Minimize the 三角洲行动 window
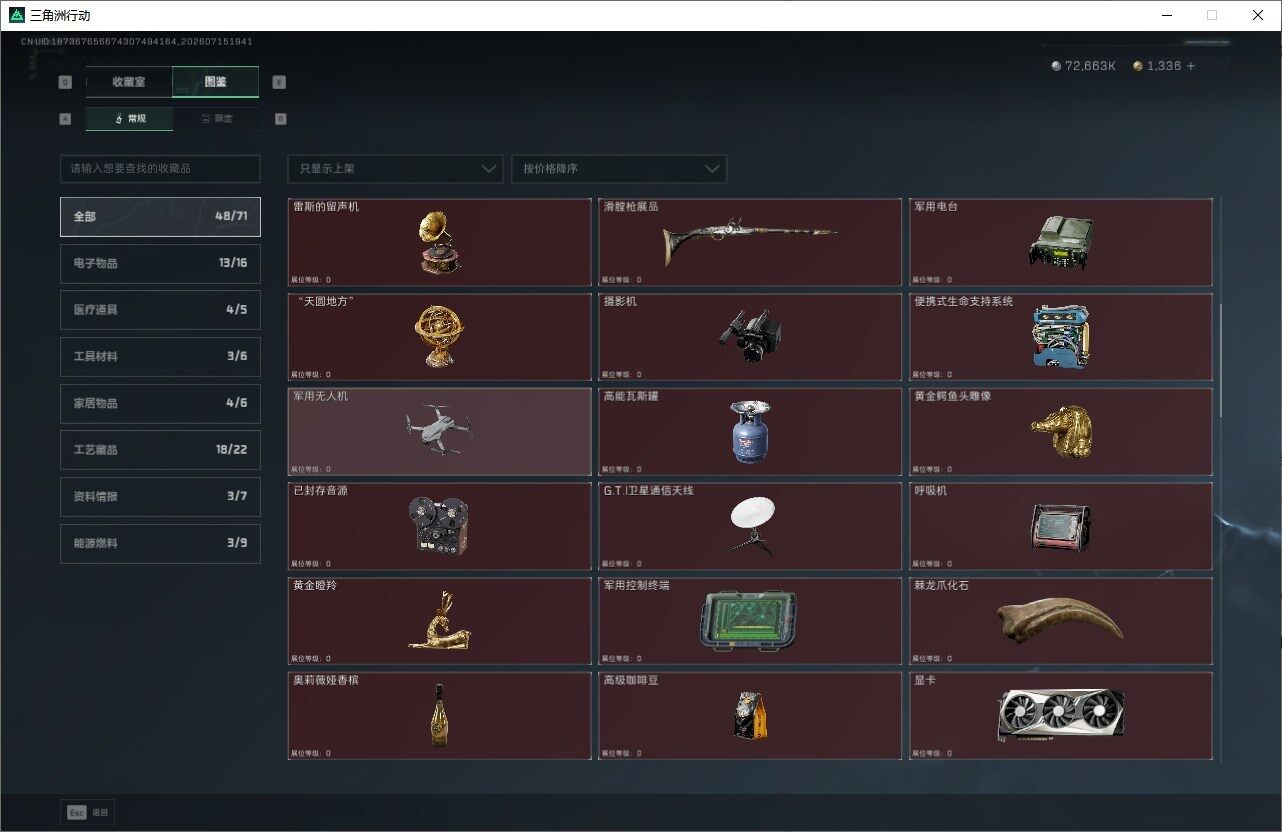1282x832 pixels. click(x=1167, y=15)
